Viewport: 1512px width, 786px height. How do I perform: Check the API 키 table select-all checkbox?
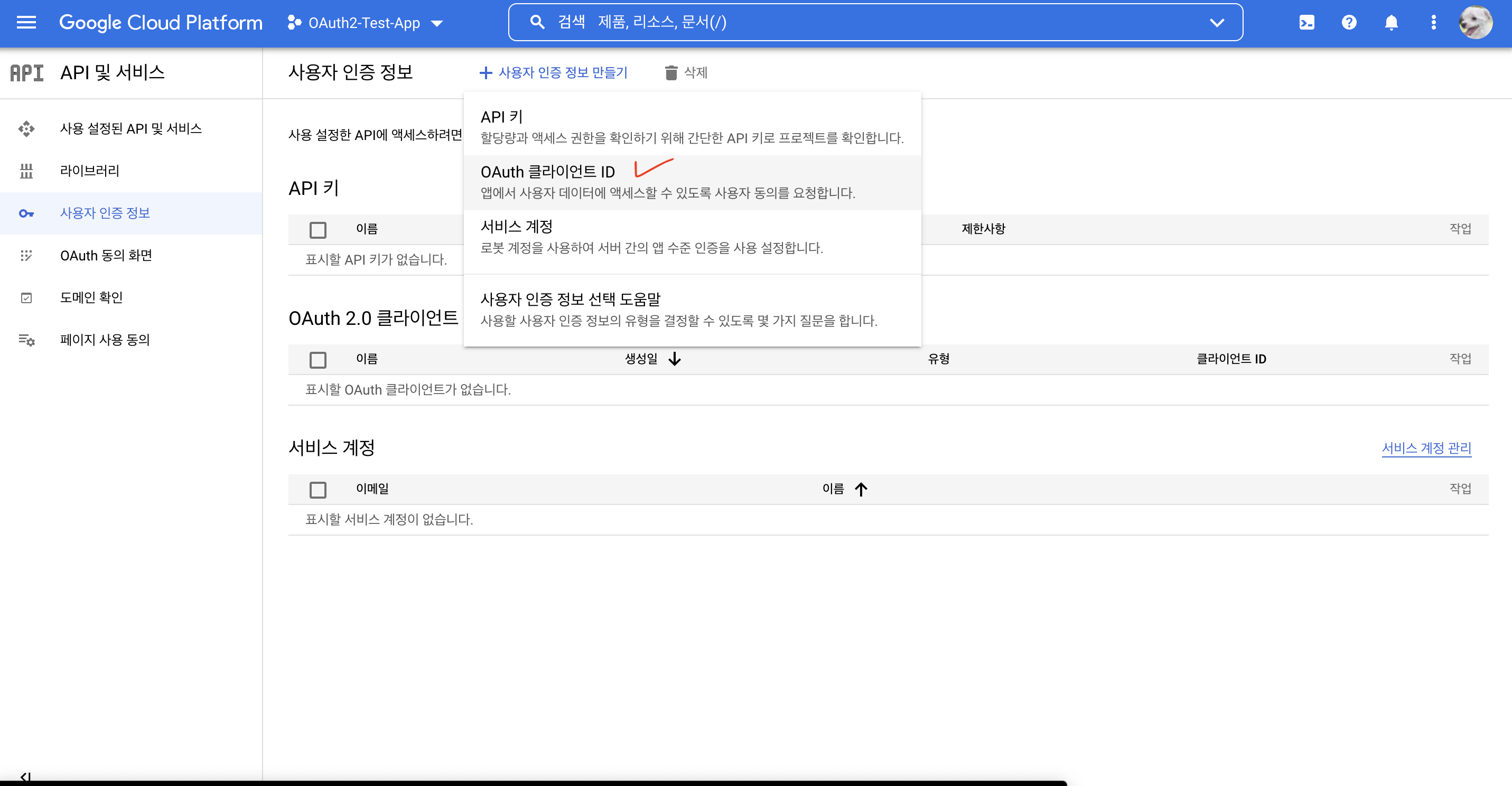tap(318, 230)
